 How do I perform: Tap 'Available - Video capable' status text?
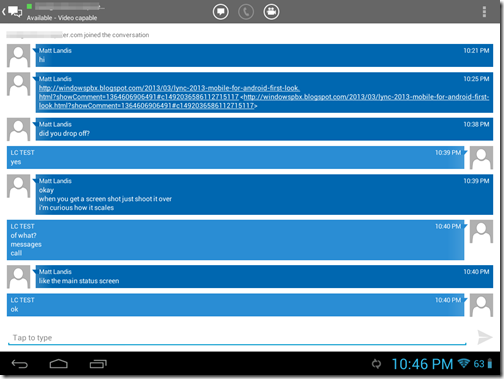coord(62,18)
